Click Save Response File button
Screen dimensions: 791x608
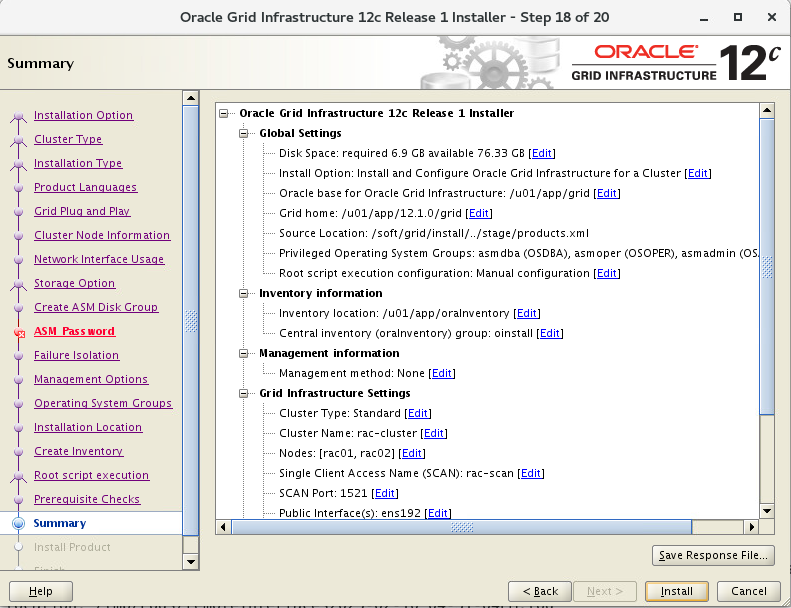point(713,556)
